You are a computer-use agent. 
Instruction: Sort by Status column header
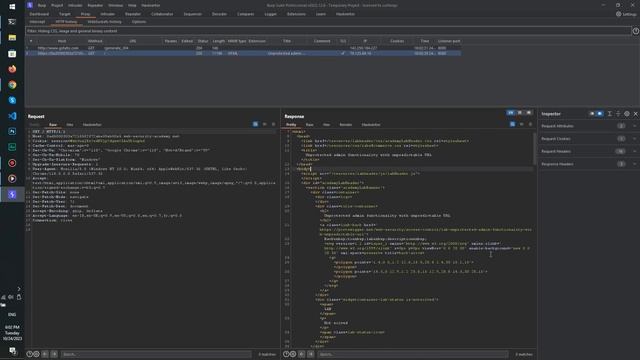(x=203, y=41)
